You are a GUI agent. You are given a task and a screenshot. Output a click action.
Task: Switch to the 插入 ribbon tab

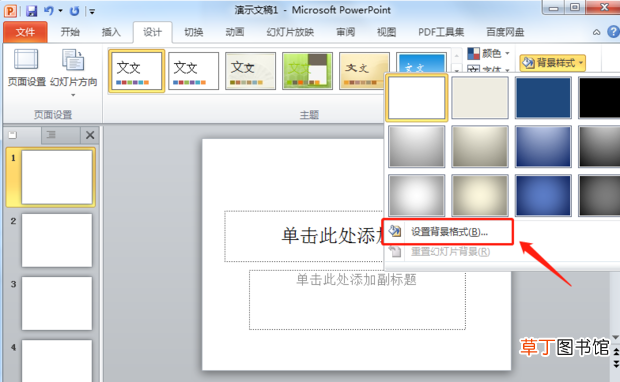[x=111, y=32]
